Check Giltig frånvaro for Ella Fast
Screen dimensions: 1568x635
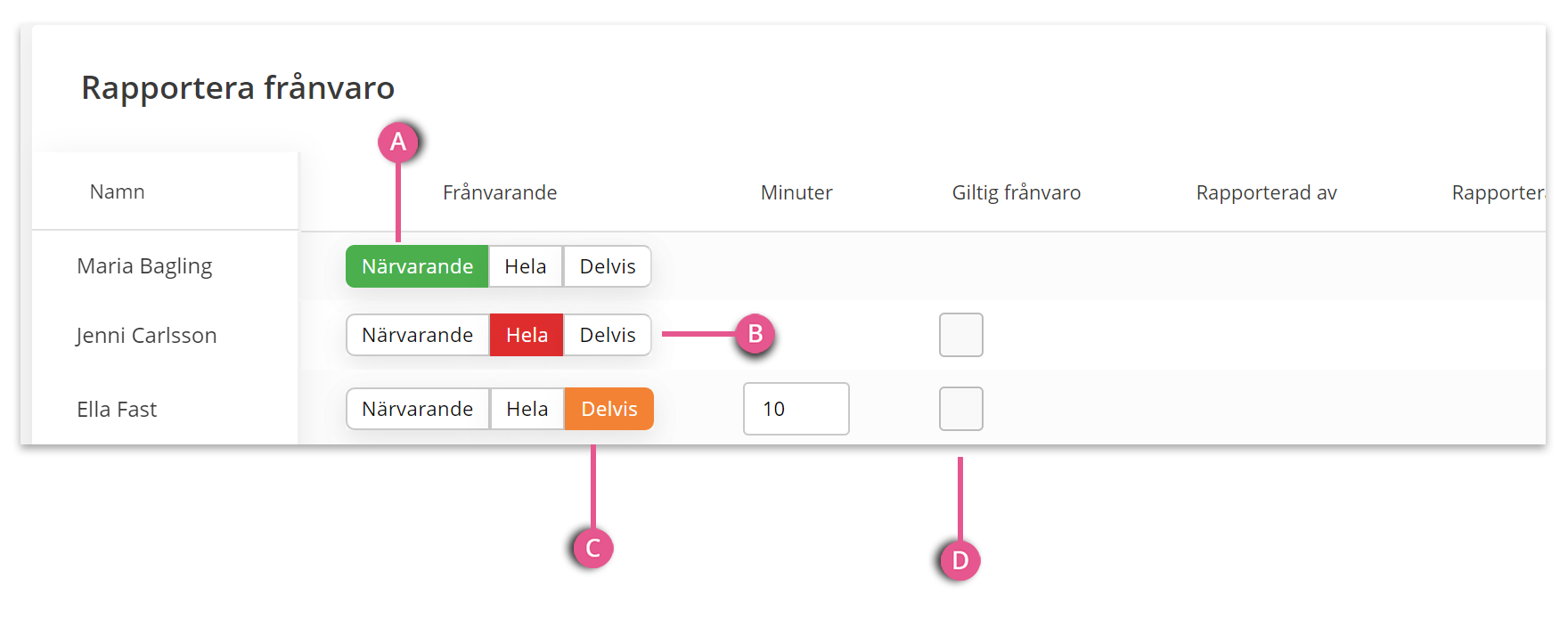[x=961, y=409]
